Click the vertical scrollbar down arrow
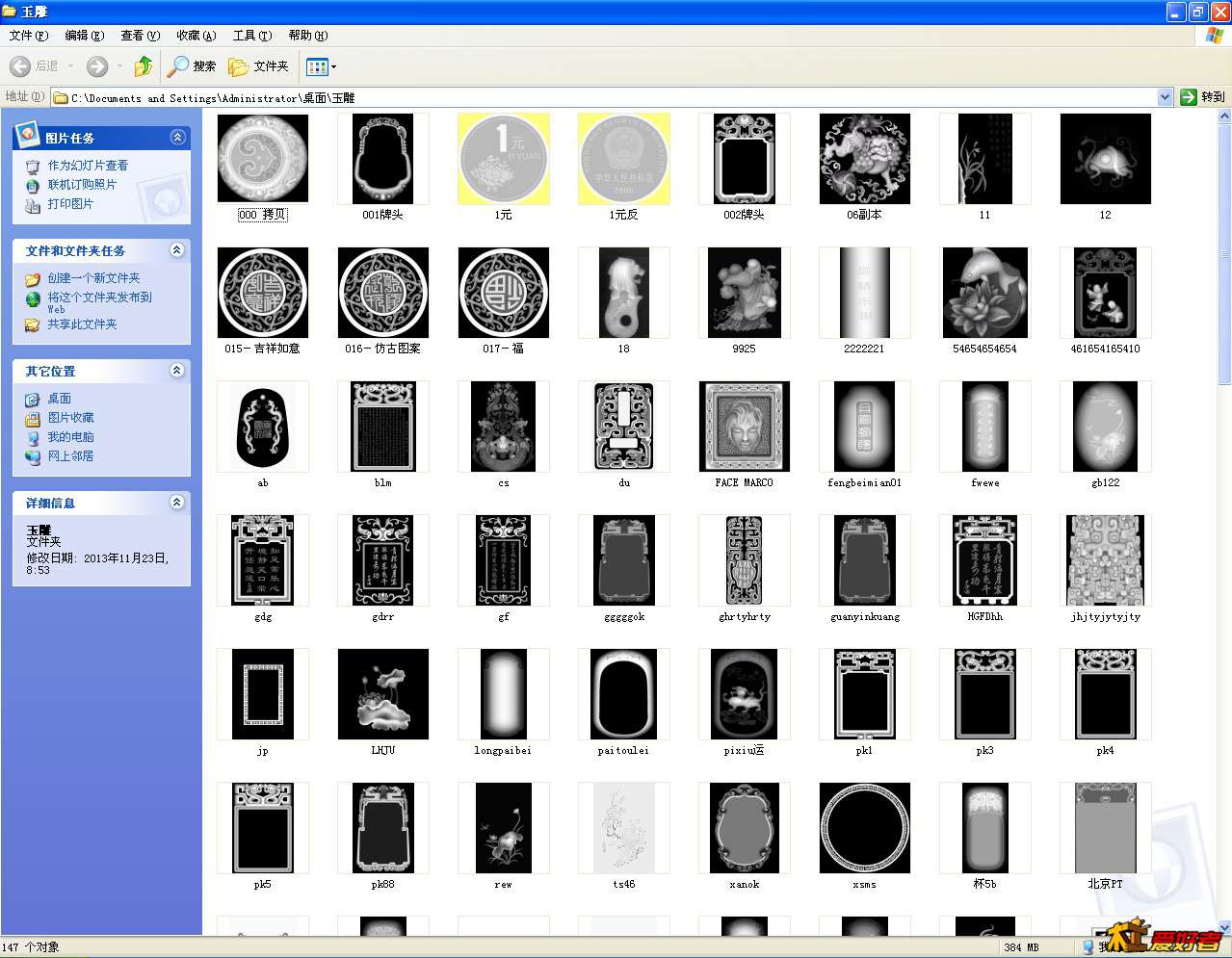1232x958 pixels. [1223, 927]
